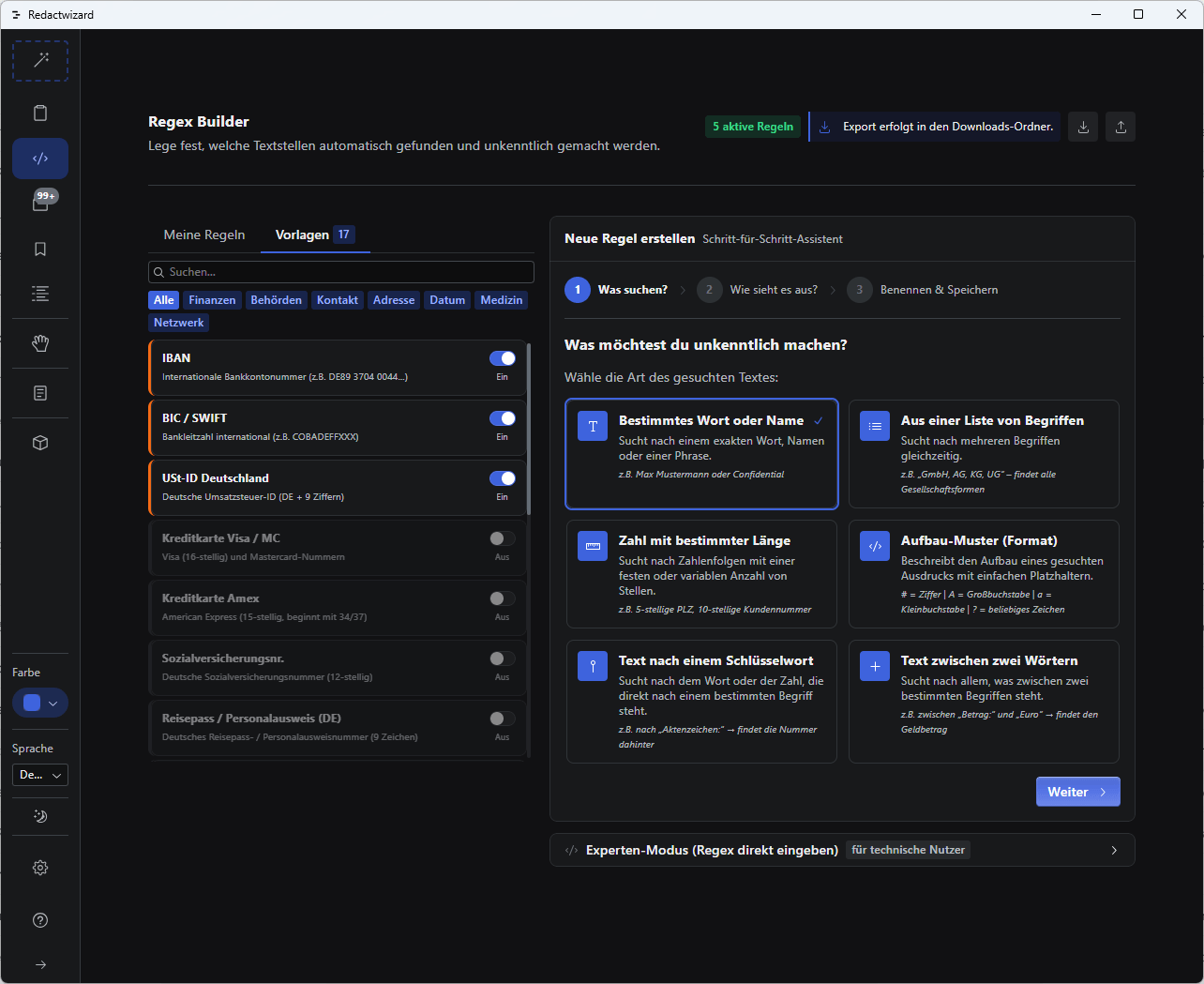Image resolution: width=1204 pixels, height=984 pixels.
Task: Select the Netzwerk filter chip
Action: (179, 323)
